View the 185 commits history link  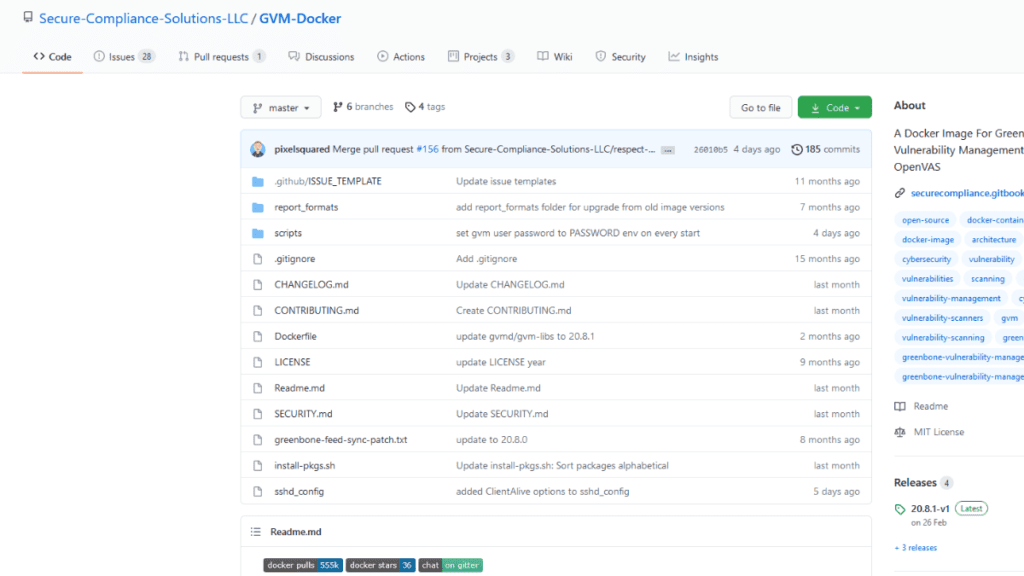[825, 150]
